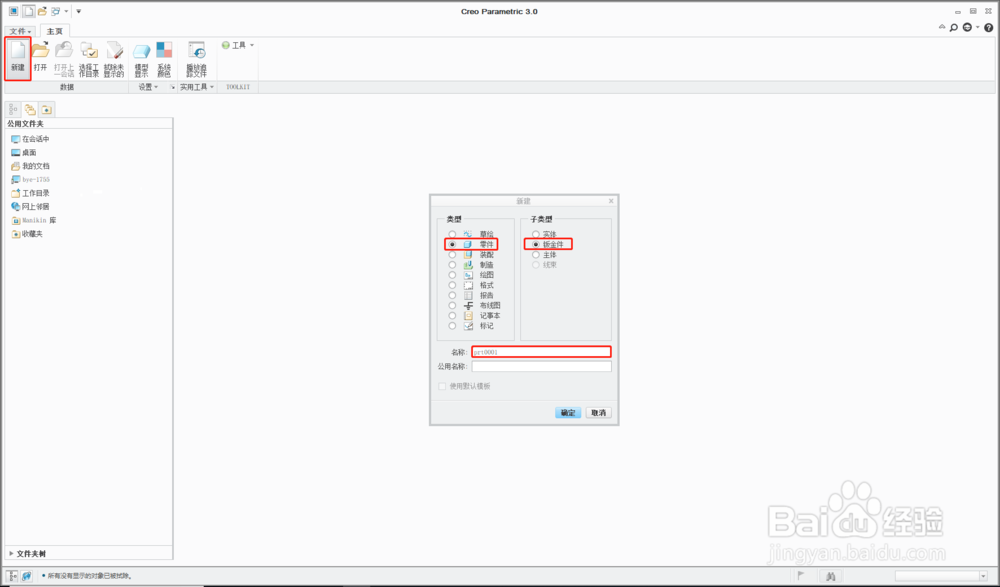
Task: Click 确定 (OK) button in the New dialog
Action: click(568, 413)
